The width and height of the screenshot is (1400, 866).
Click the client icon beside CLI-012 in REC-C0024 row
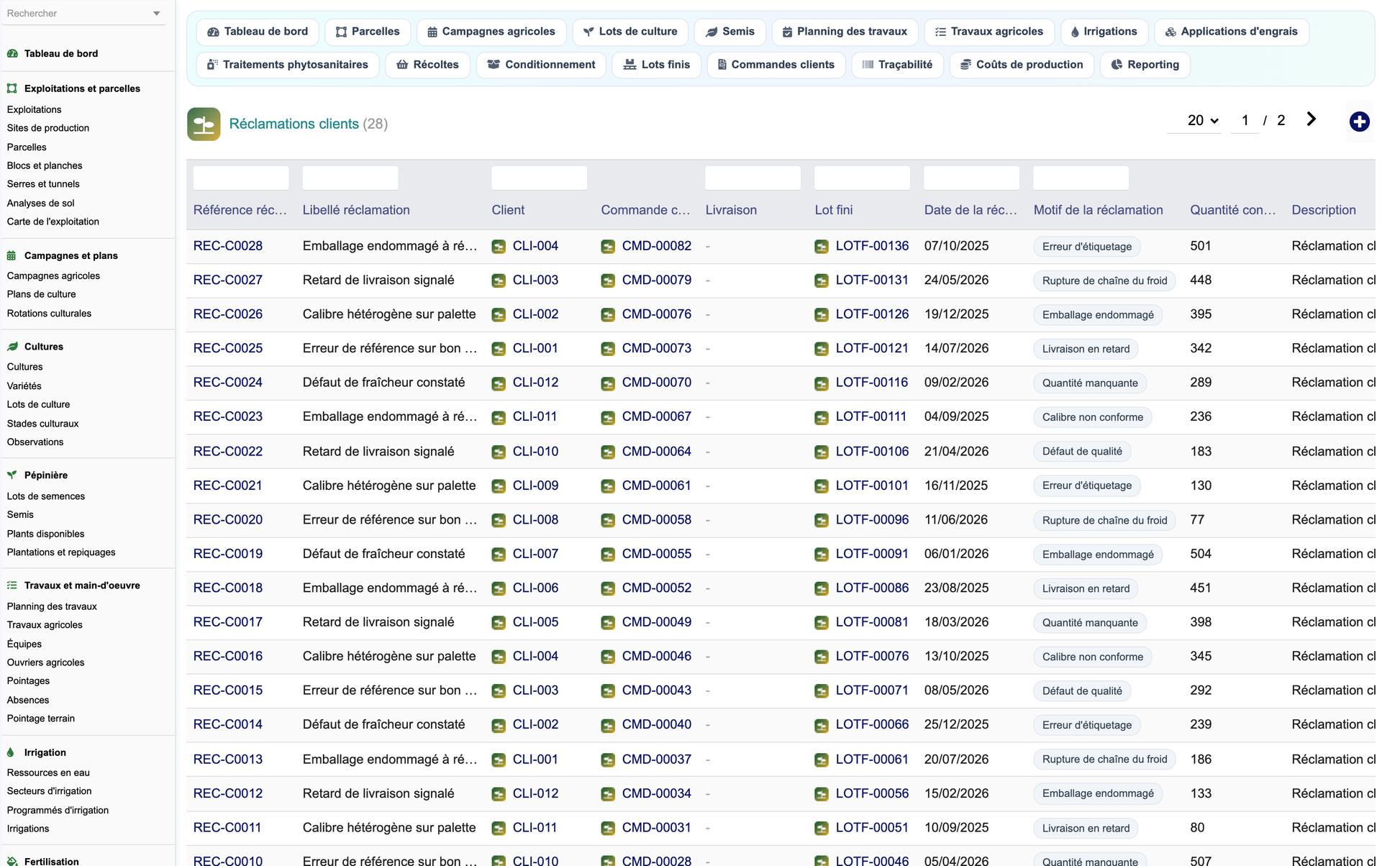point(499,383)
